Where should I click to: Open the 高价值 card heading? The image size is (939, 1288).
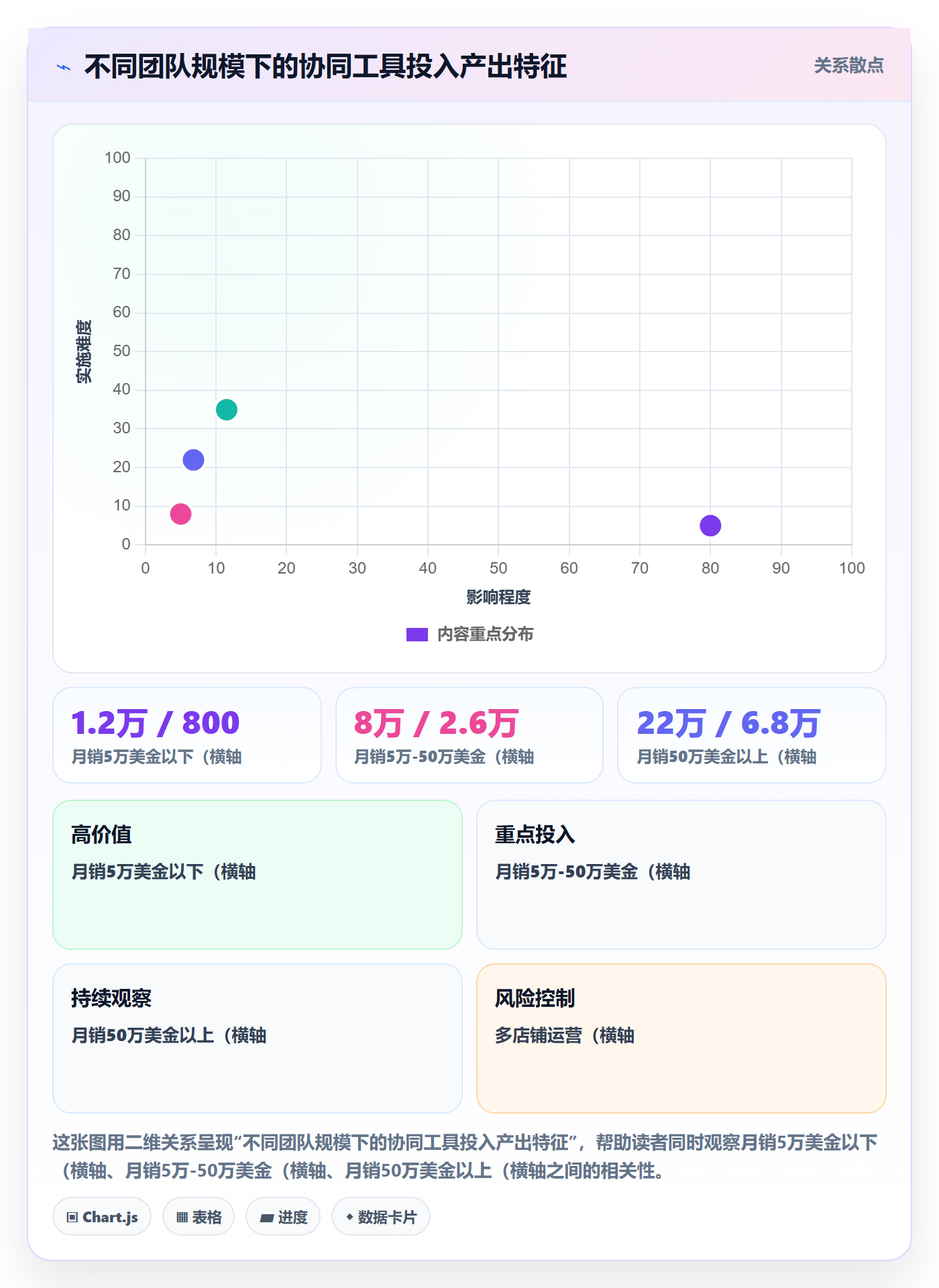coord(101,835)
